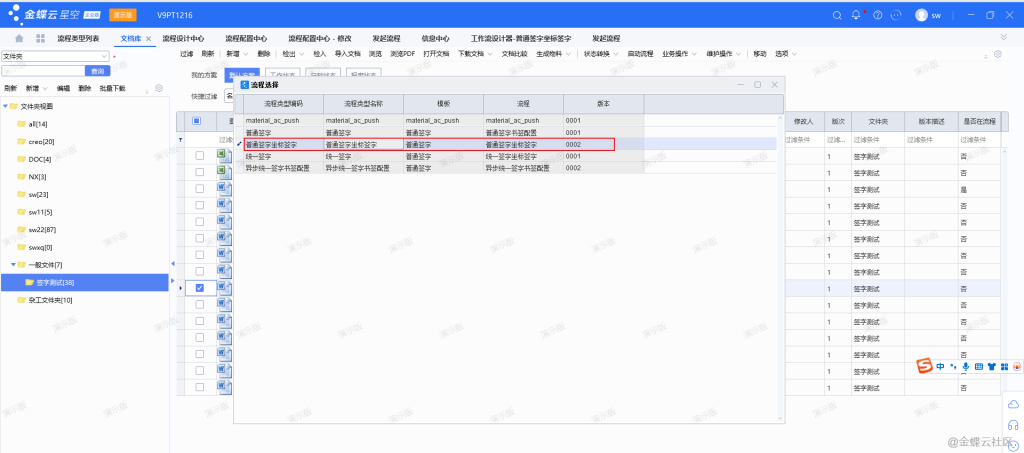Viewport: 1024px width, 453px height.
Task: Expand the overflow tabs double chevron
Action: point(1004,37)
